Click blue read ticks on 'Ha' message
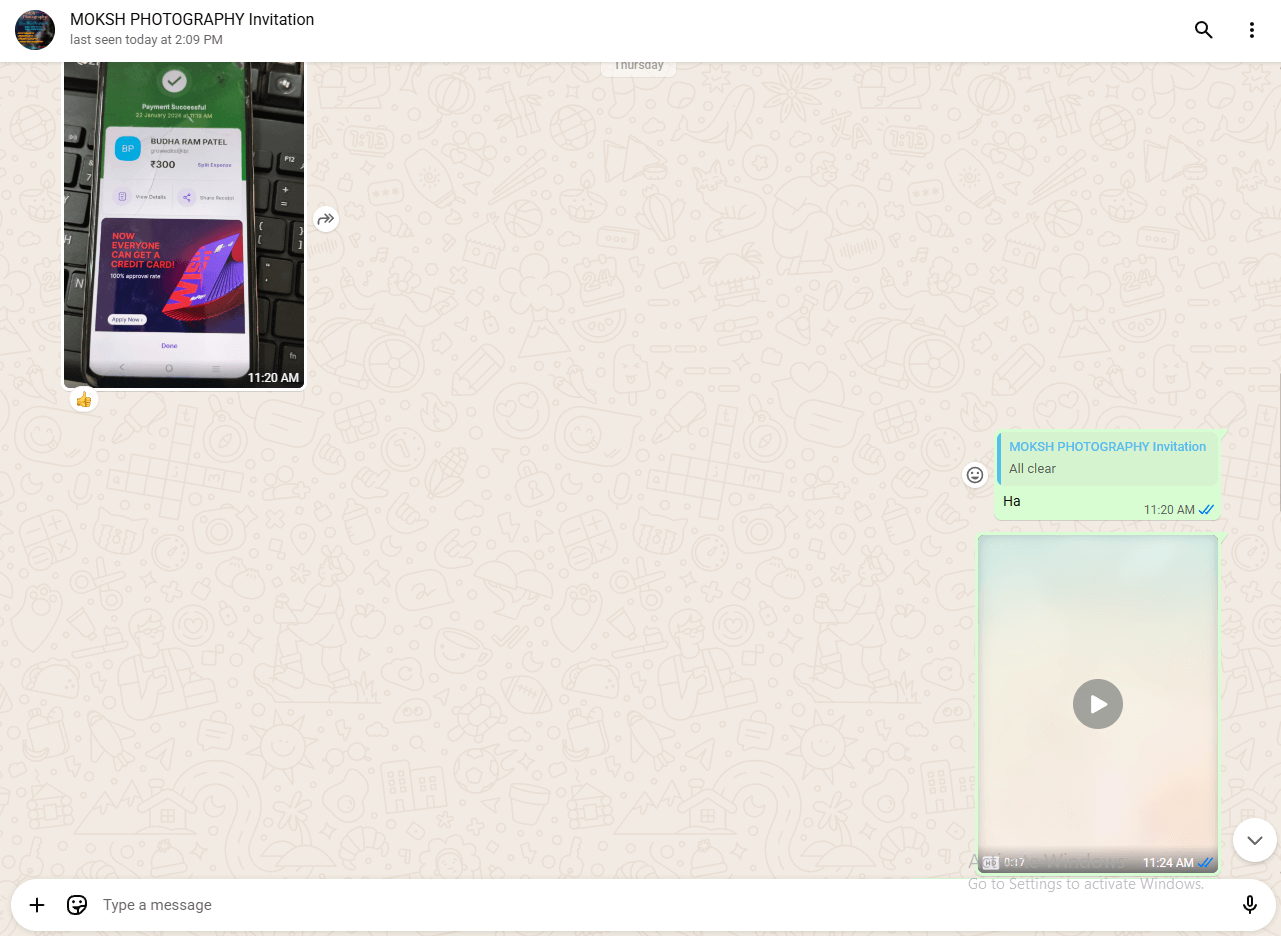1281x936 pixels. click(1206, 510)
